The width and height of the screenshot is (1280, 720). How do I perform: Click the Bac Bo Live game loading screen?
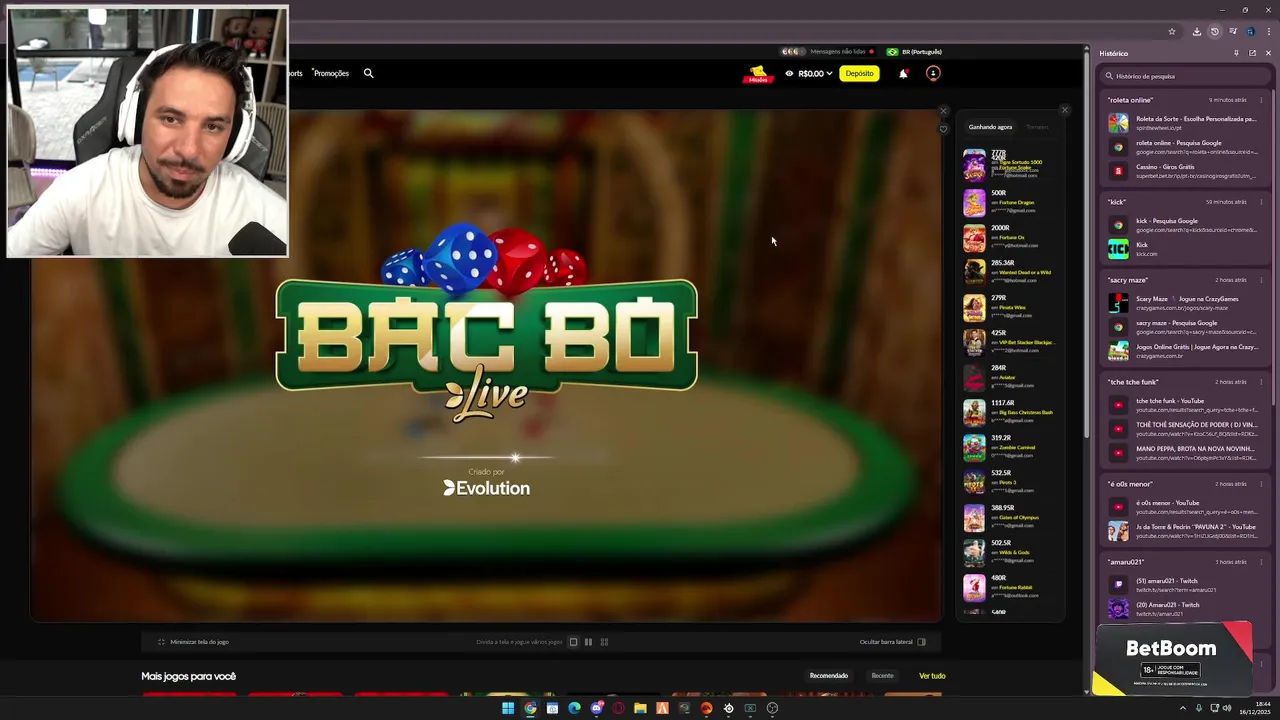pyautogui.click(x=486, y=366)
